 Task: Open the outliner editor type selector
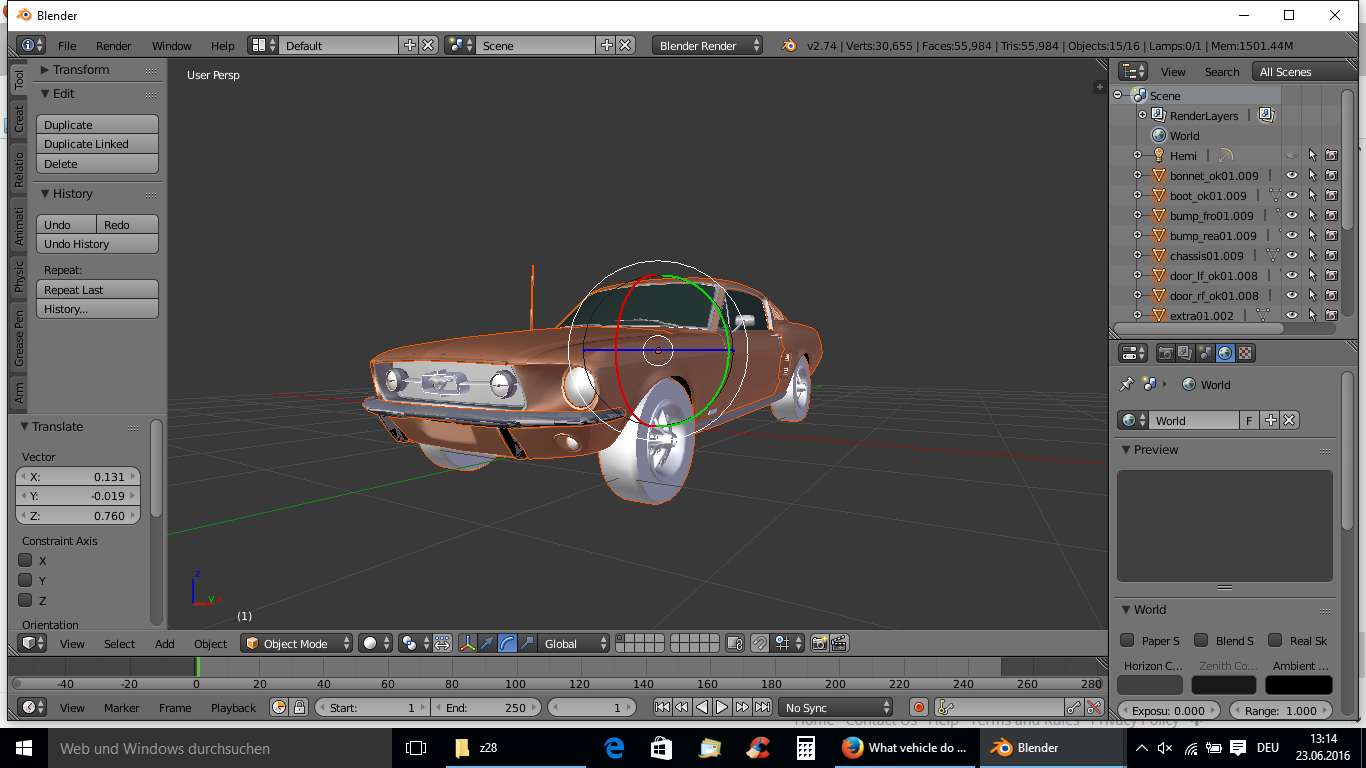[1133, 71]
